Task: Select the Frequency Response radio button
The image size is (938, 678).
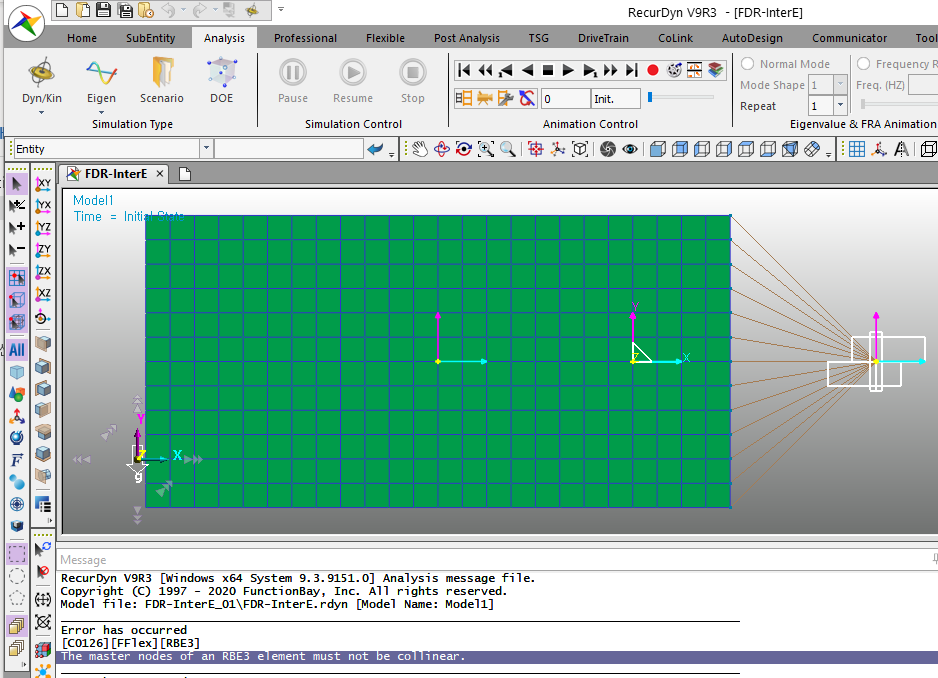Action: tap(864, 64)
